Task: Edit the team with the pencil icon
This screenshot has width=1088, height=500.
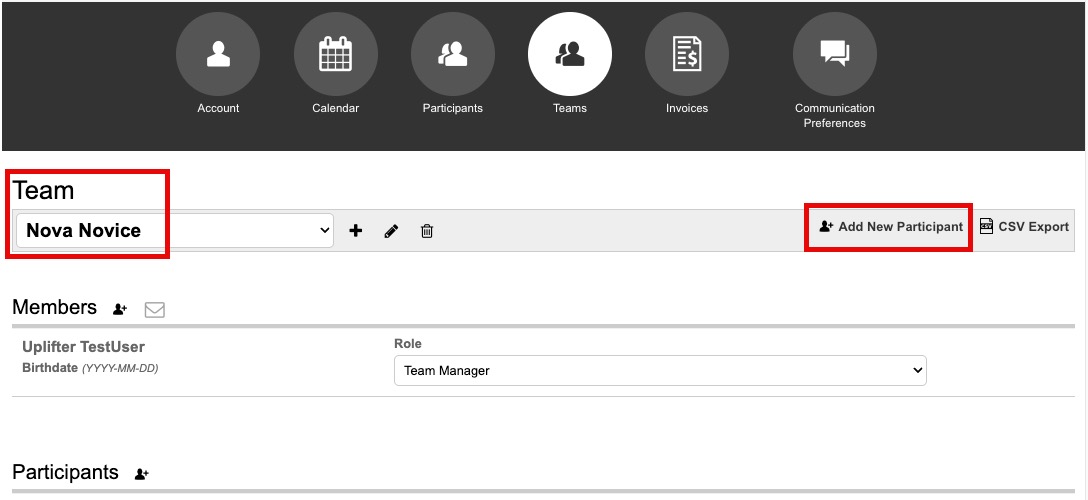Action: pos(391,231)
